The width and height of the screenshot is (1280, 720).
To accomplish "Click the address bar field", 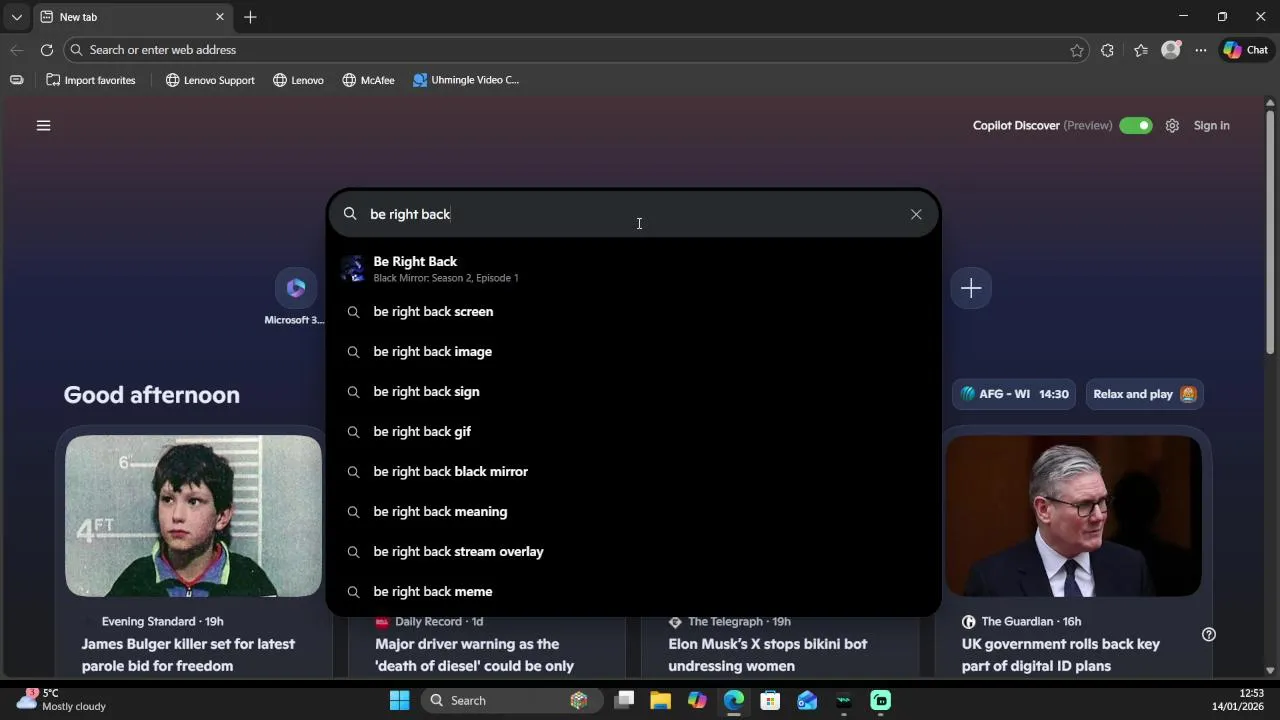I will 575,50.
